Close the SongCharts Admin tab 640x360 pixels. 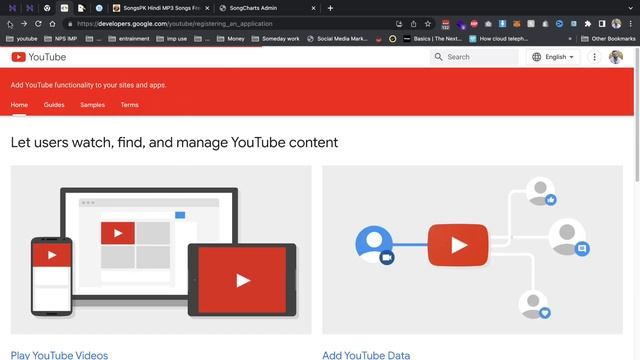coord(313,8)
